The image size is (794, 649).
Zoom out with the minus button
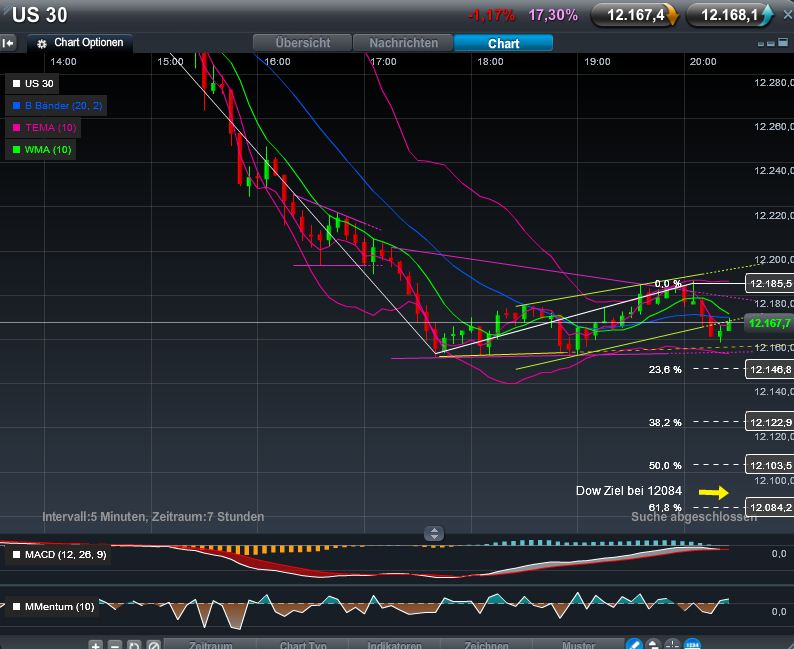pos(115,644)
